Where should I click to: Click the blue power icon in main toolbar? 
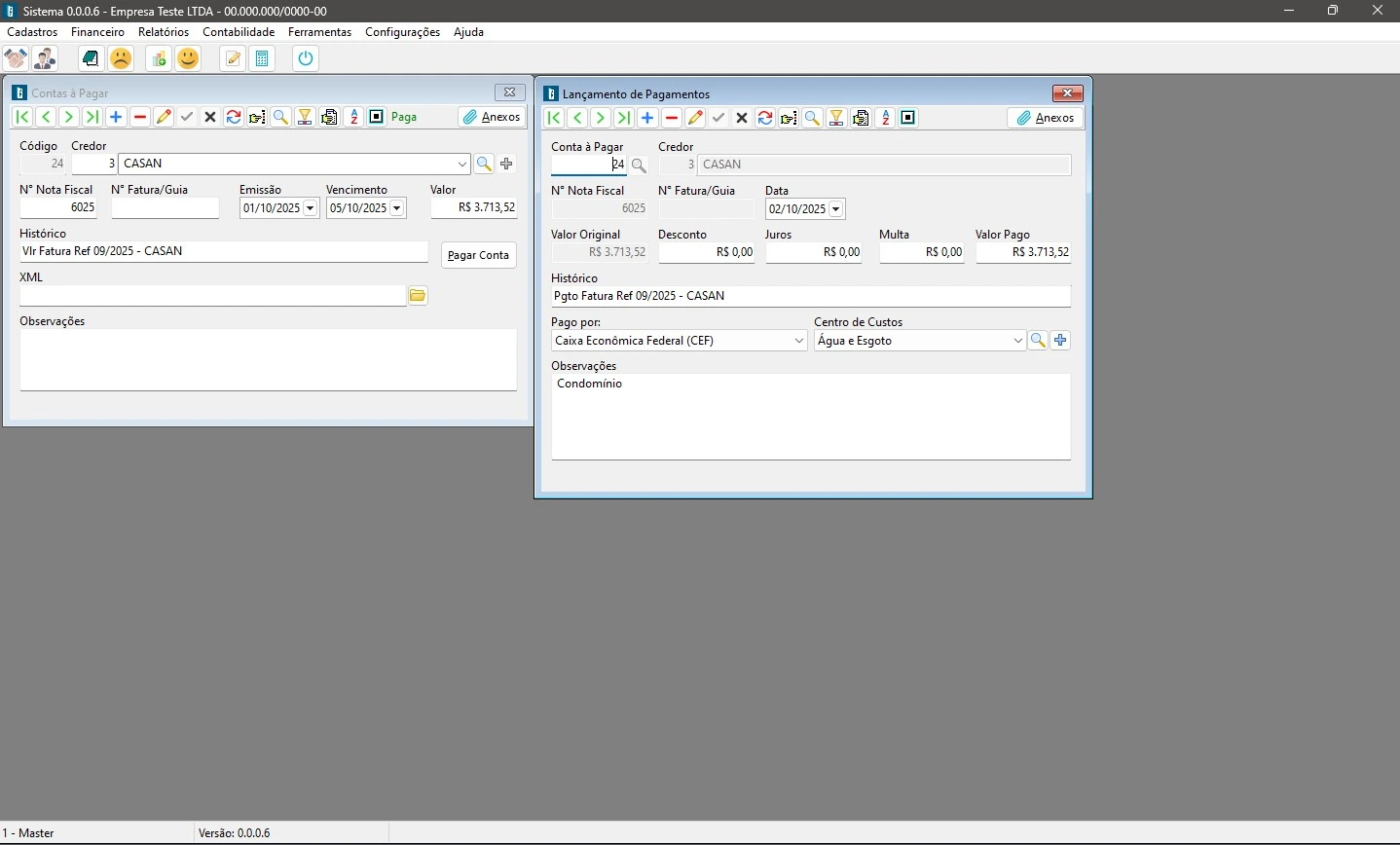click(x=306, y=59)
